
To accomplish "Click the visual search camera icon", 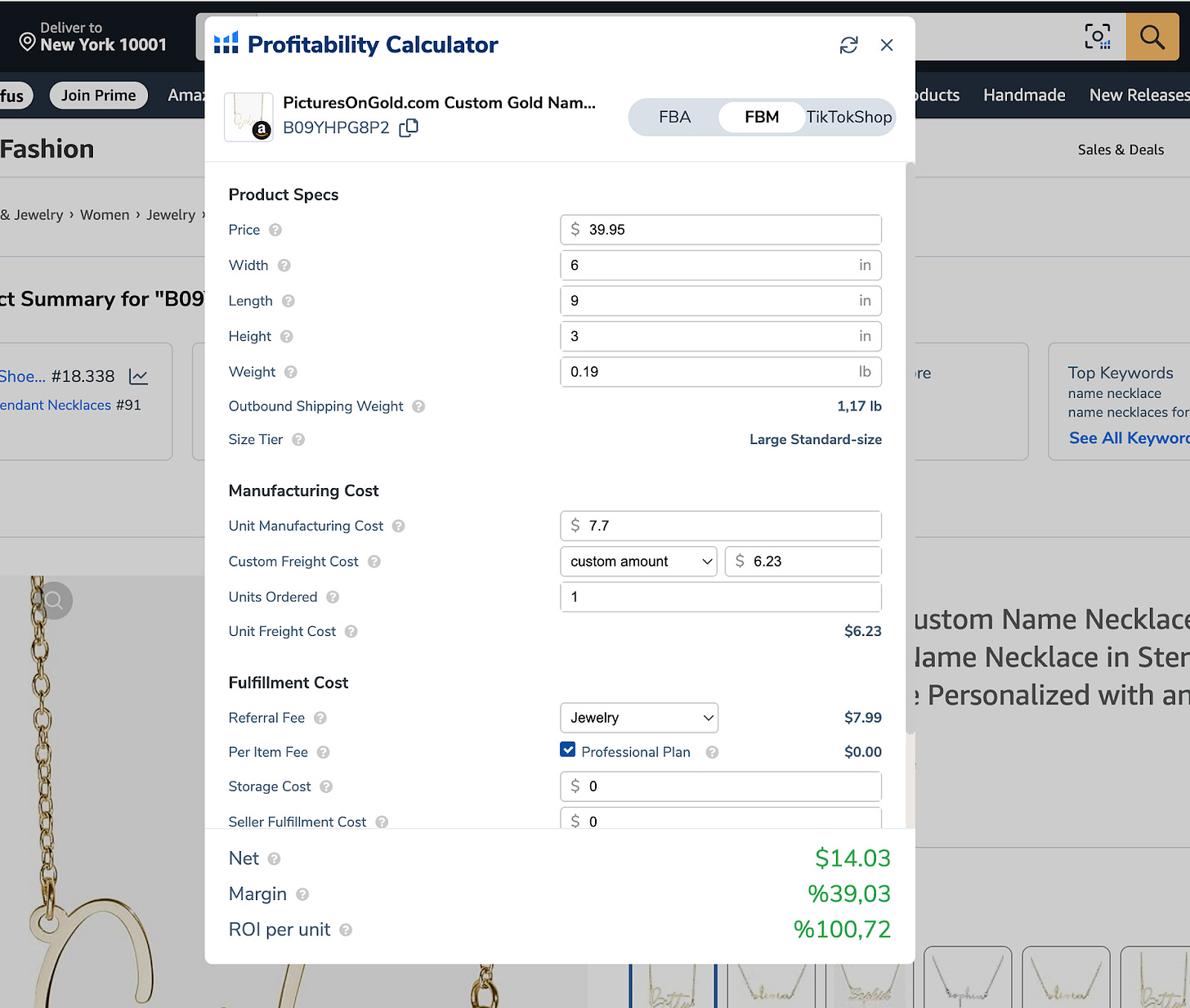I will pos(1098,37).
